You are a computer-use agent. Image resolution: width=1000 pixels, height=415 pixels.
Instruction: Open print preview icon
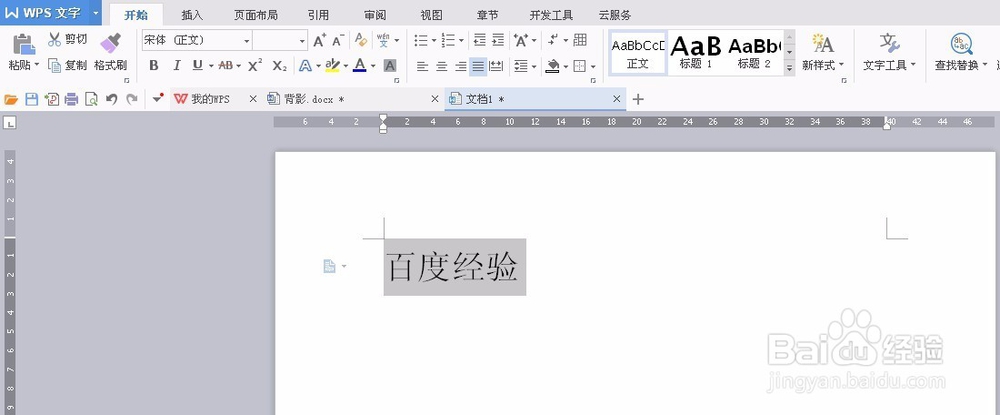(x=91, y=99)
